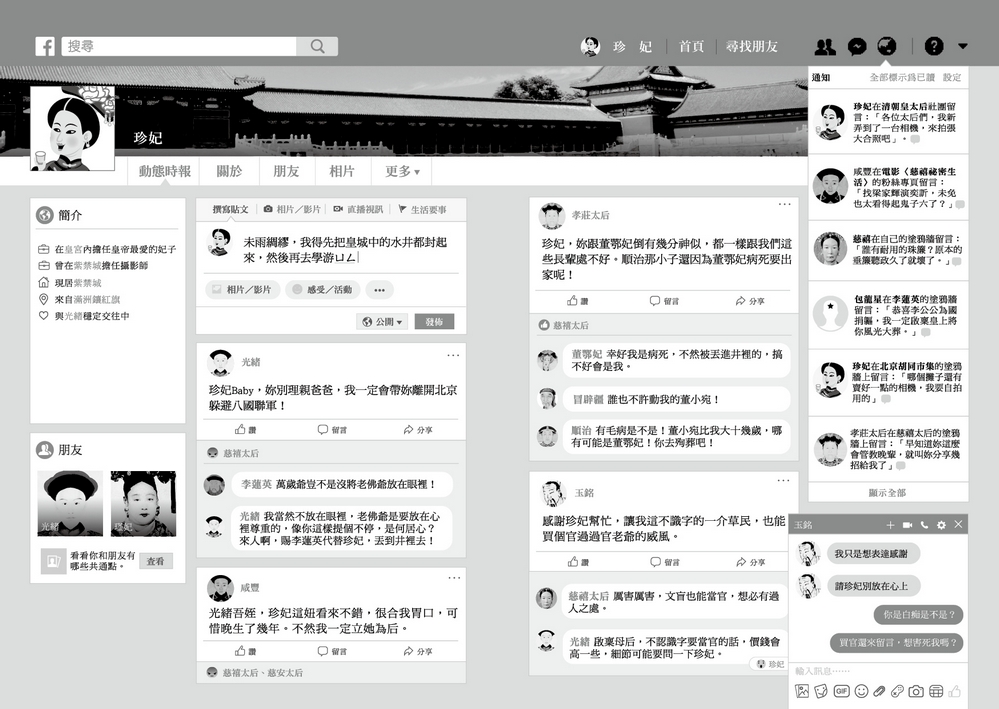Screen dimensions: 999x709
Task: Like 咸豐's post
Action: tap(245, 651)
